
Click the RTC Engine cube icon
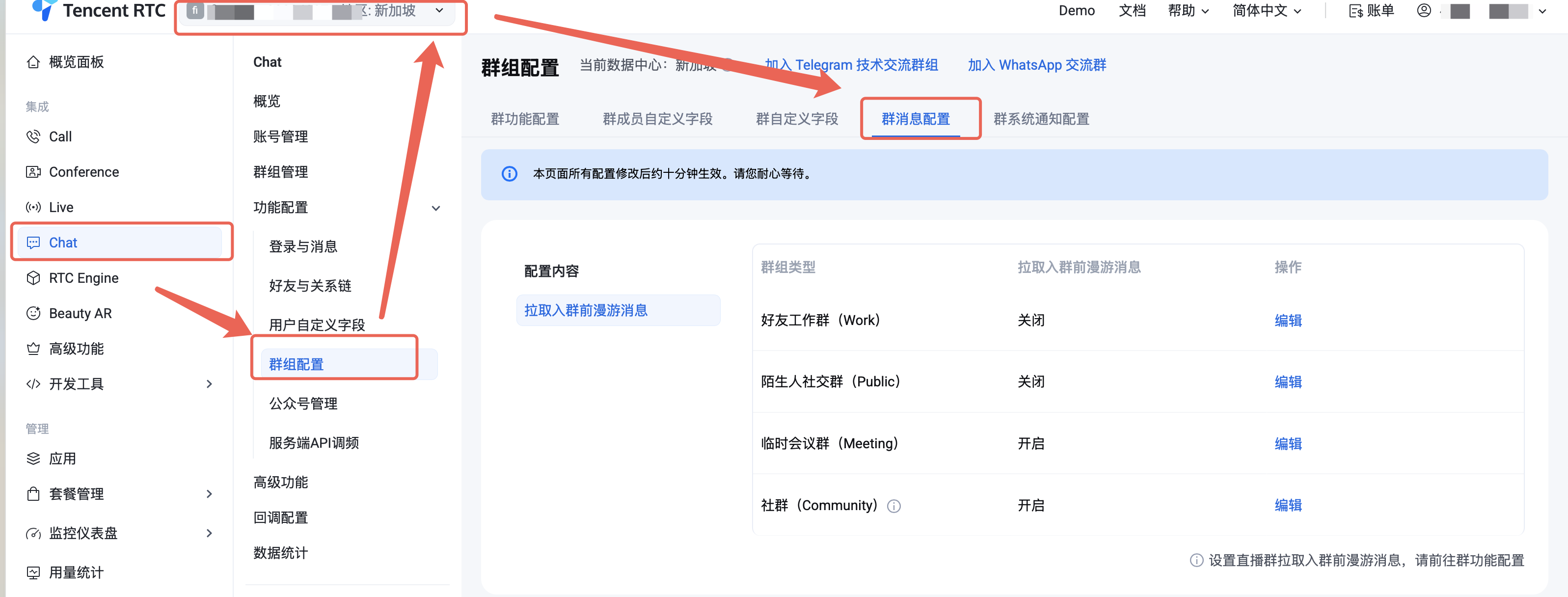33,278
